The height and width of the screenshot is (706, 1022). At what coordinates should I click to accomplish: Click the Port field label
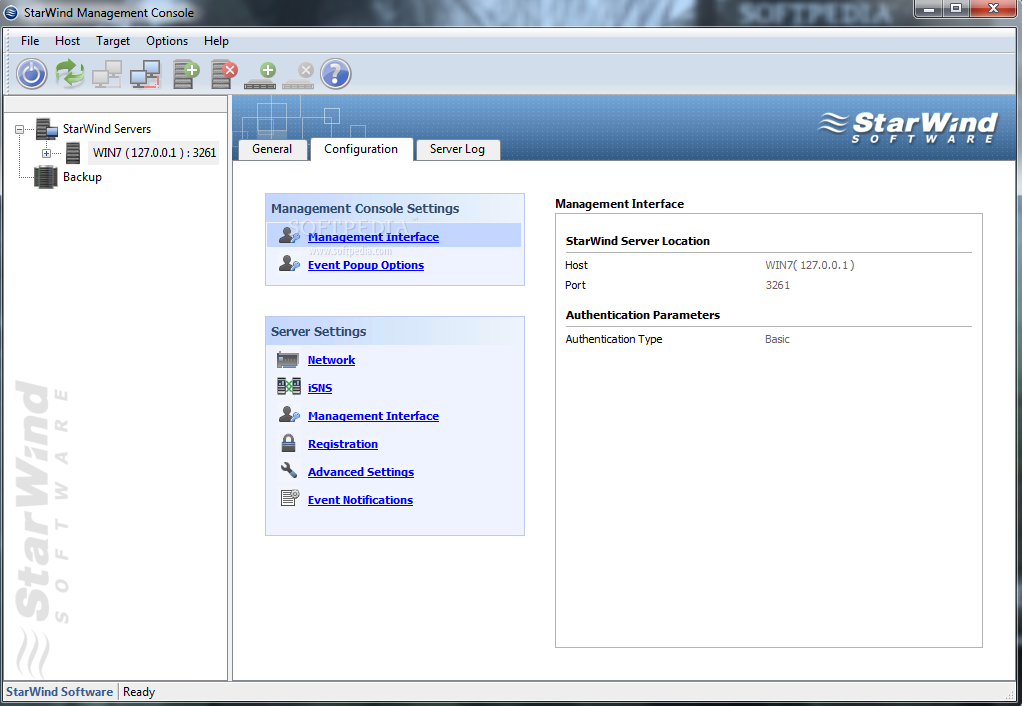tap(575, 286)
